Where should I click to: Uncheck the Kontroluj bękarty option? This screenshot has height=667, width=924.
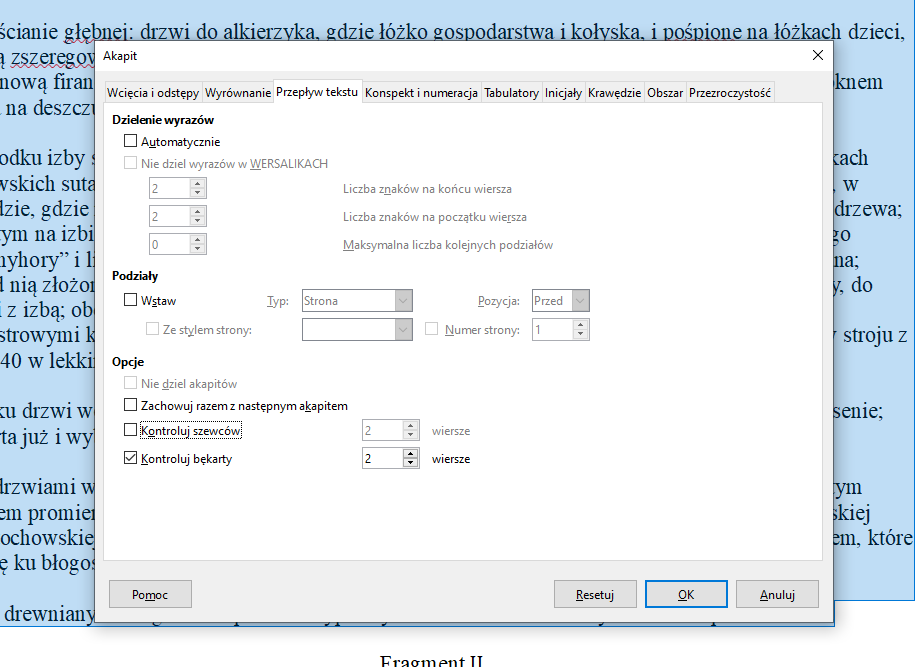pos(131,459)
